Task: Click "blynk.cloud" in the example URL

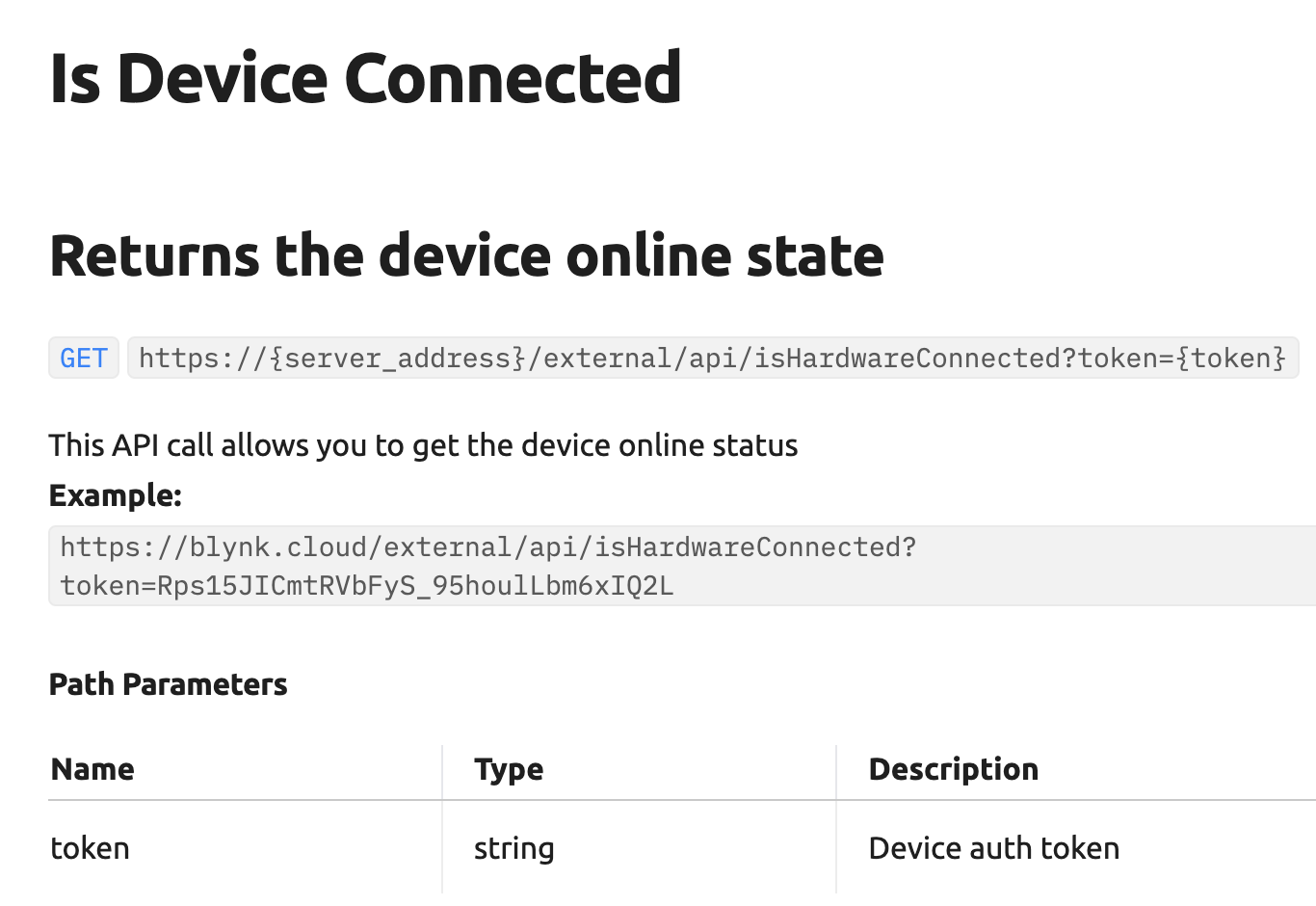Action: click(278, 547)
